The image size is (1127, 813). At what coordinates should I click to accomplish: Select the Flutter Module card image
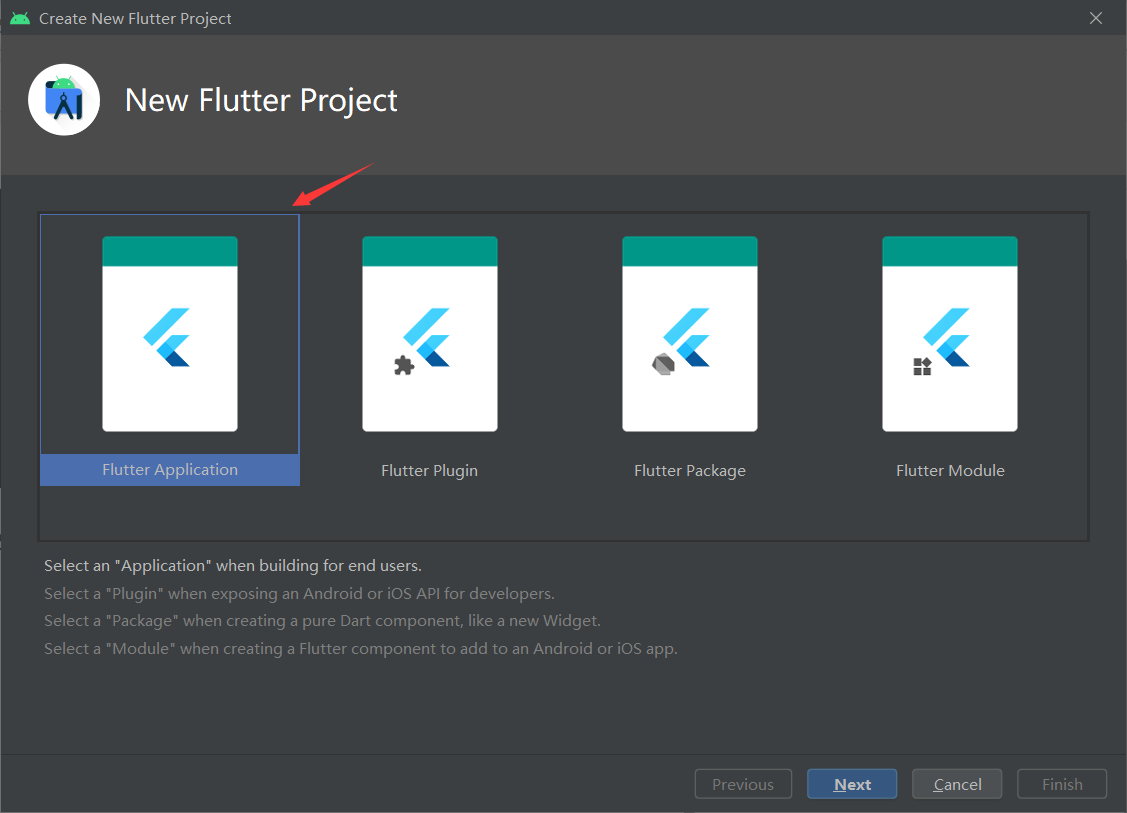950,334
